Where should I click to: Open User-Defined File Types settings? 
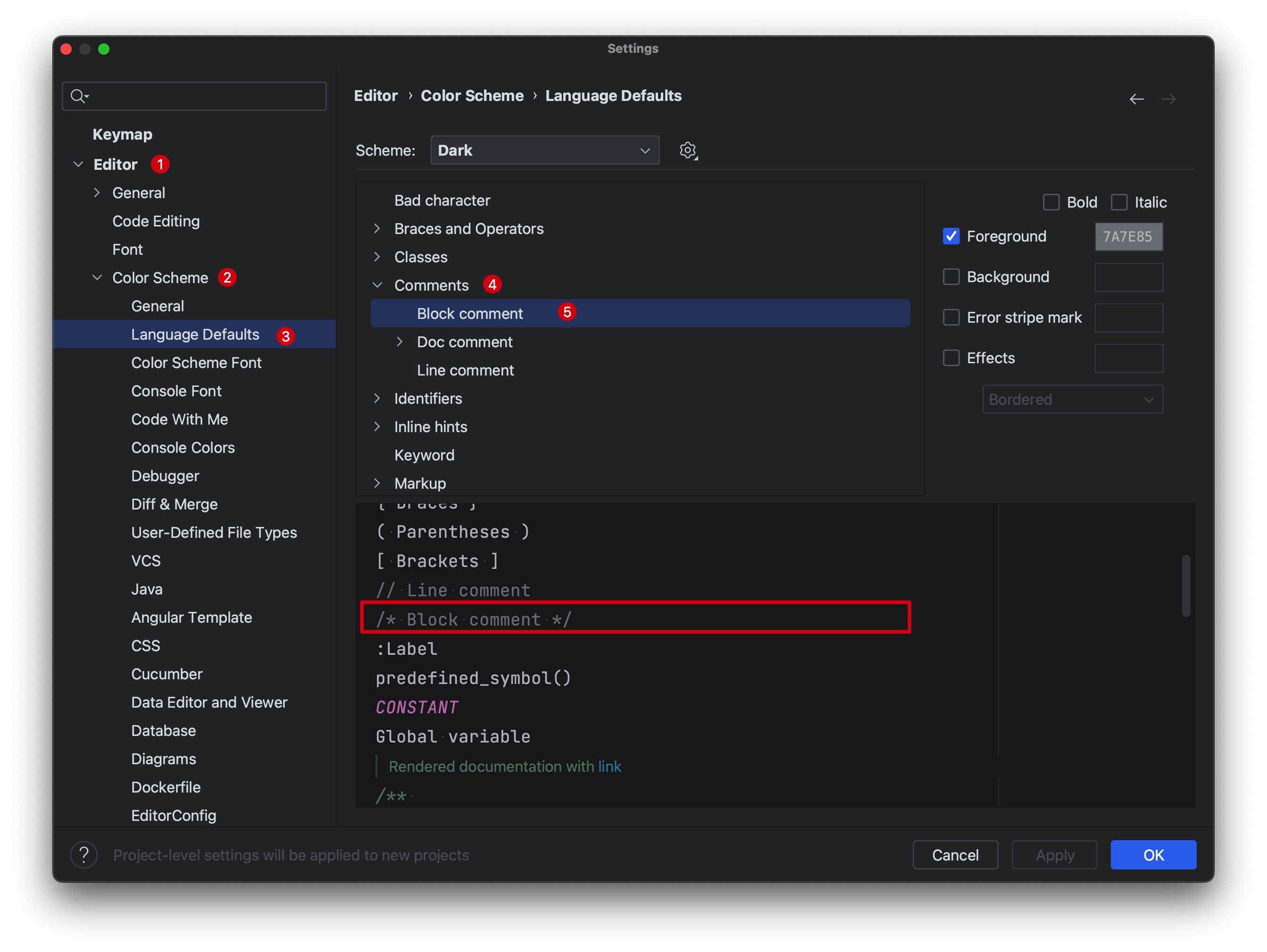click(x=214, y=532)
